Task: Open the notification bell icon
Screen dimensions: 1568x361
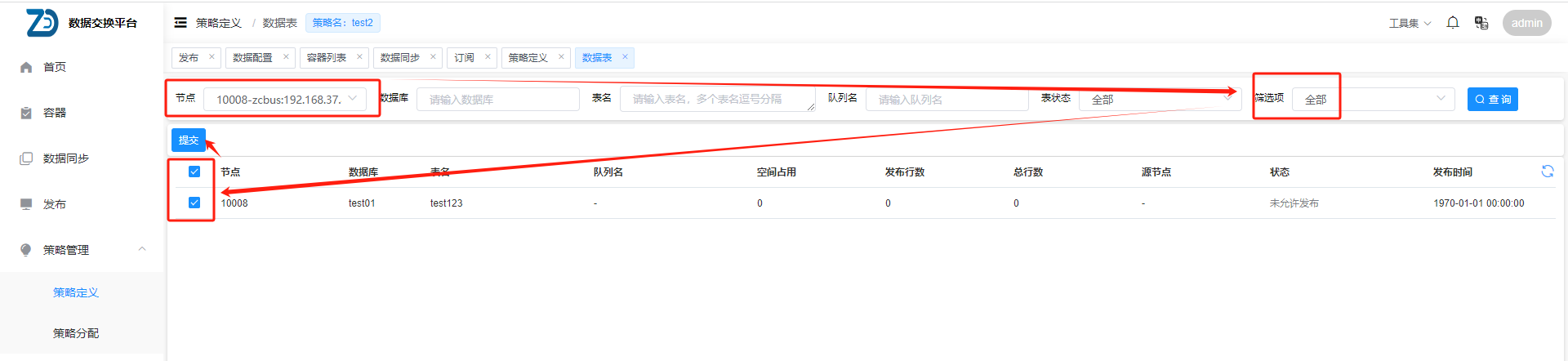Action: click(1453, 23)
